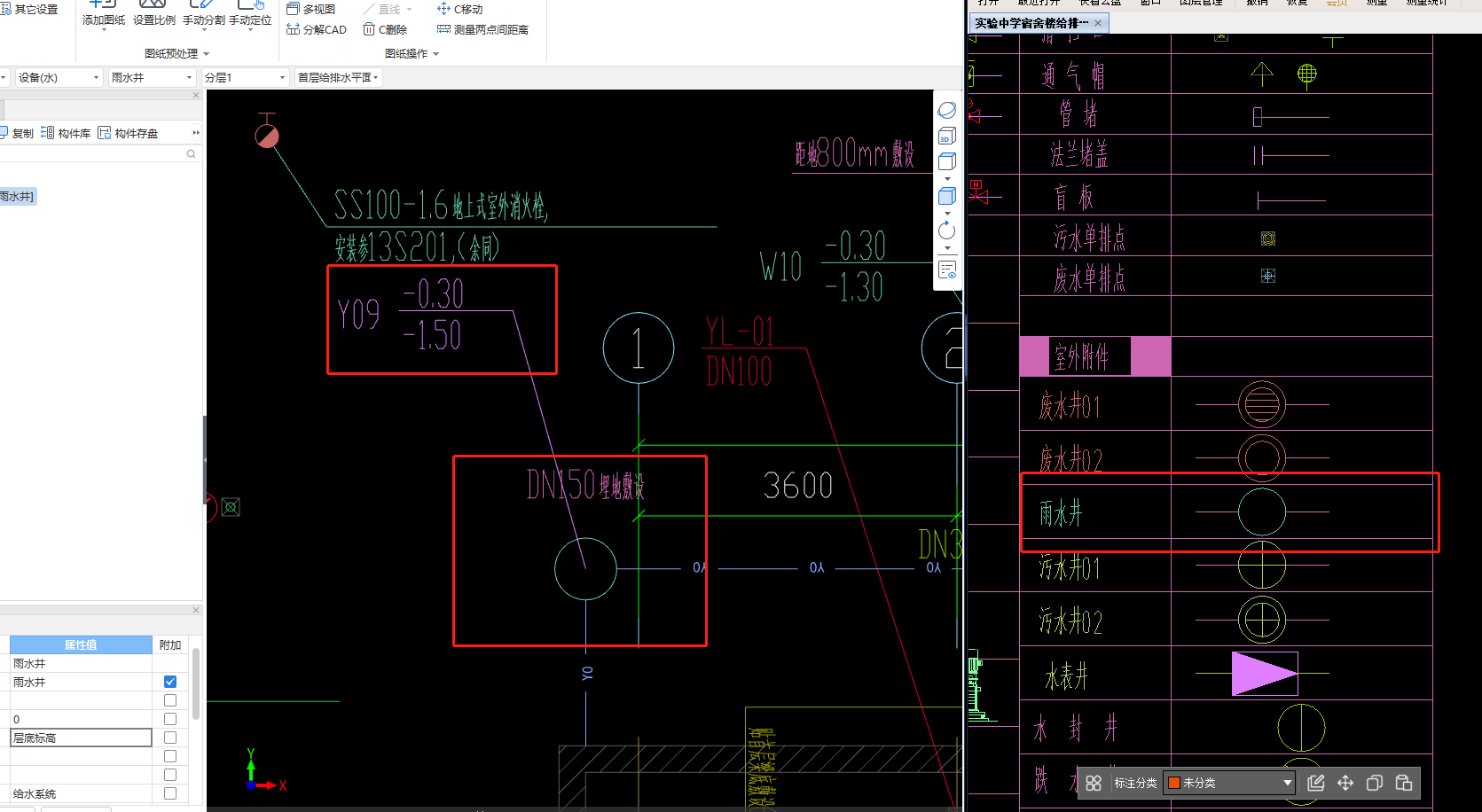The width and height of the screenshot is (1482, 812).
Task: Check the 附加 box directly below 层底标高 row
Action: (x=170, y=756)
